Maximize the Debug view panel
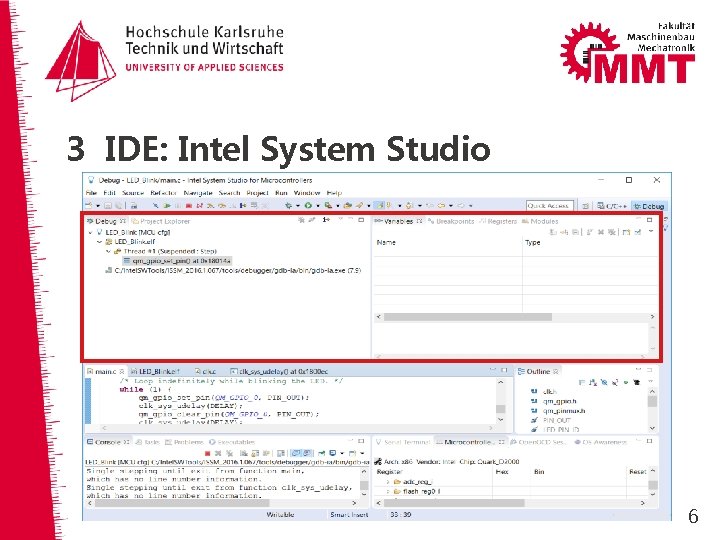 (361, 220)
